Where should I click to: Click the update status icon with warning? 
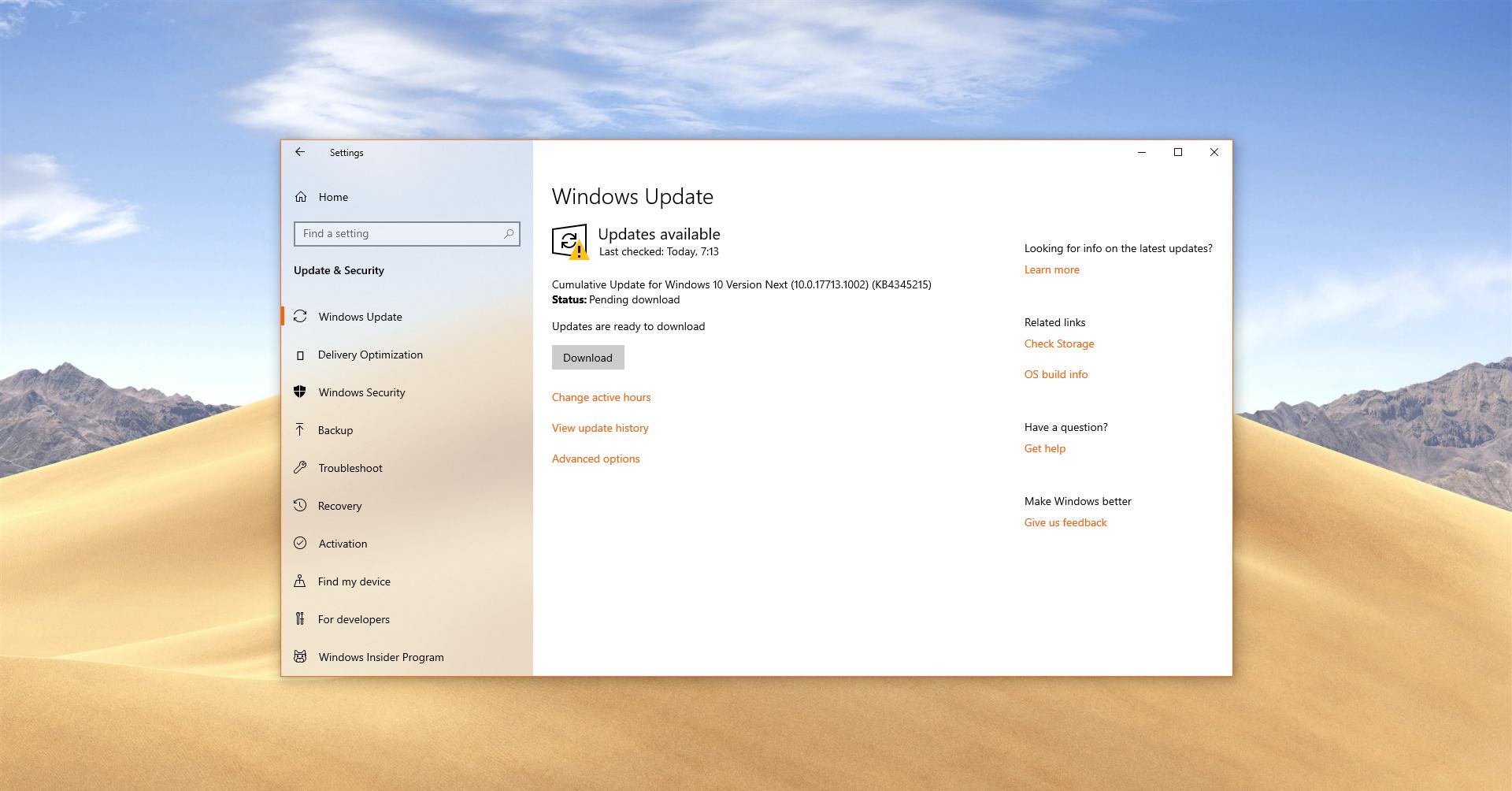[x=570, y=242]
